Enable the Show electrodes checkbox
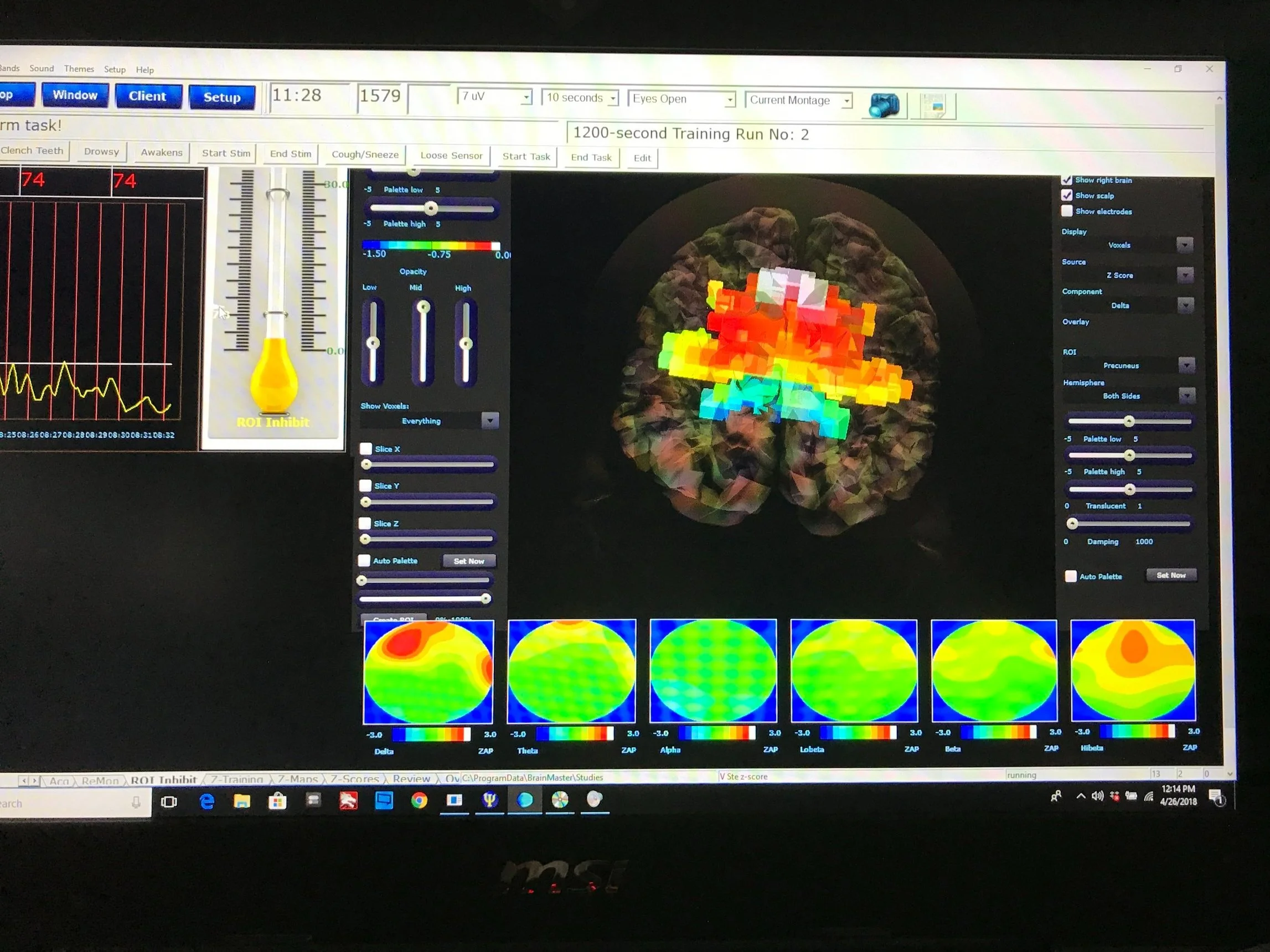Screen dimensions: 1270x952 click(x=1067, y=211)
